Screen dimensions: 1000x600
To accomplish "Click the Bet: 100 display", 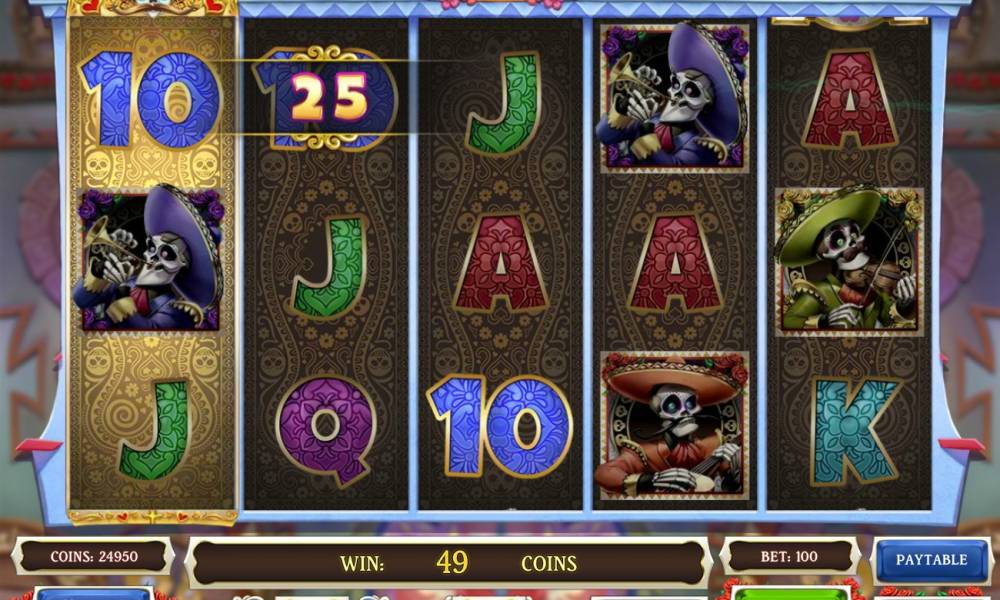I will coord(789,557).
